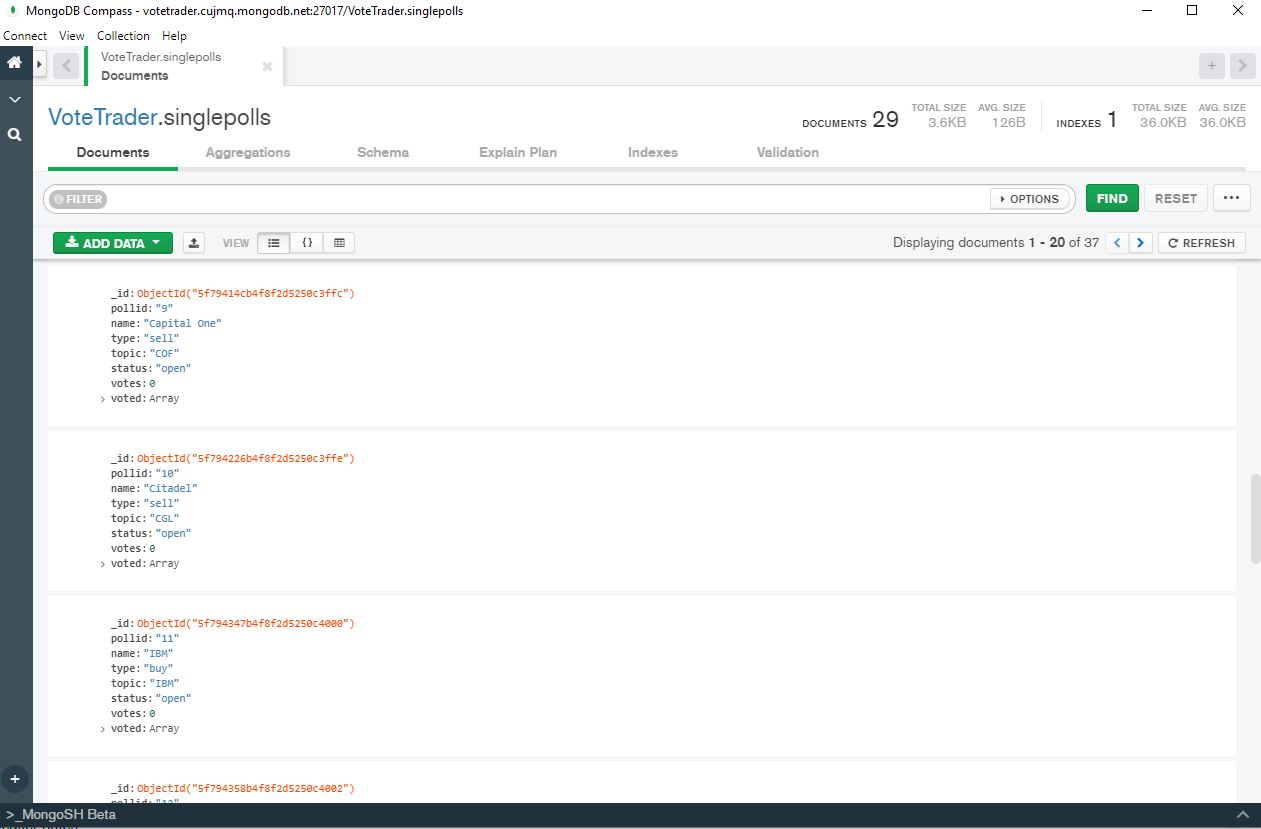Click the documents list scrollbar thumb
The height and width of the screenshot is (829, 1261).
(x=1255, y=519)
